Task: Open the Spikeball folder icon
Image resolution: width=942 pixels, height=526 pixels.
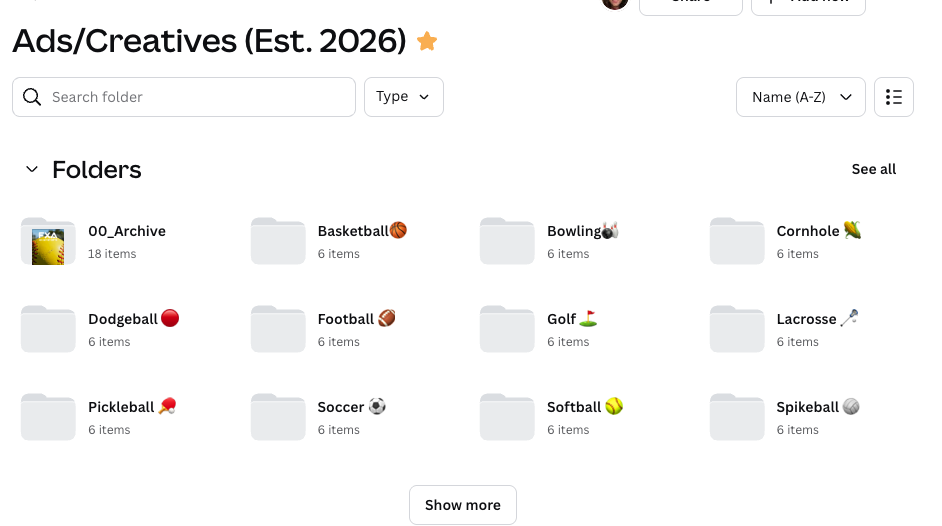Action: tap(737, 418)
